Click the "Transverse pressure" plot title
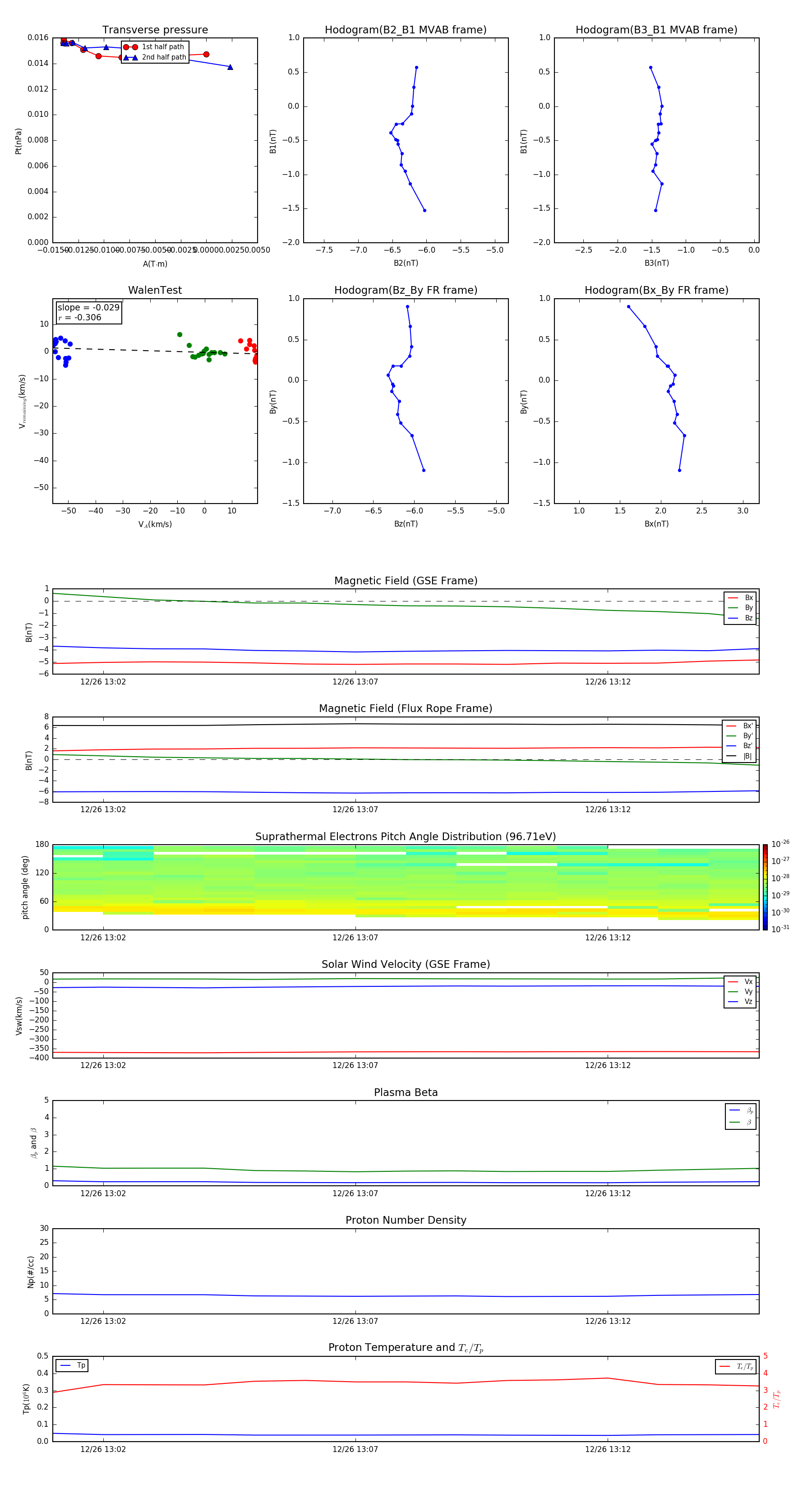 155,30
